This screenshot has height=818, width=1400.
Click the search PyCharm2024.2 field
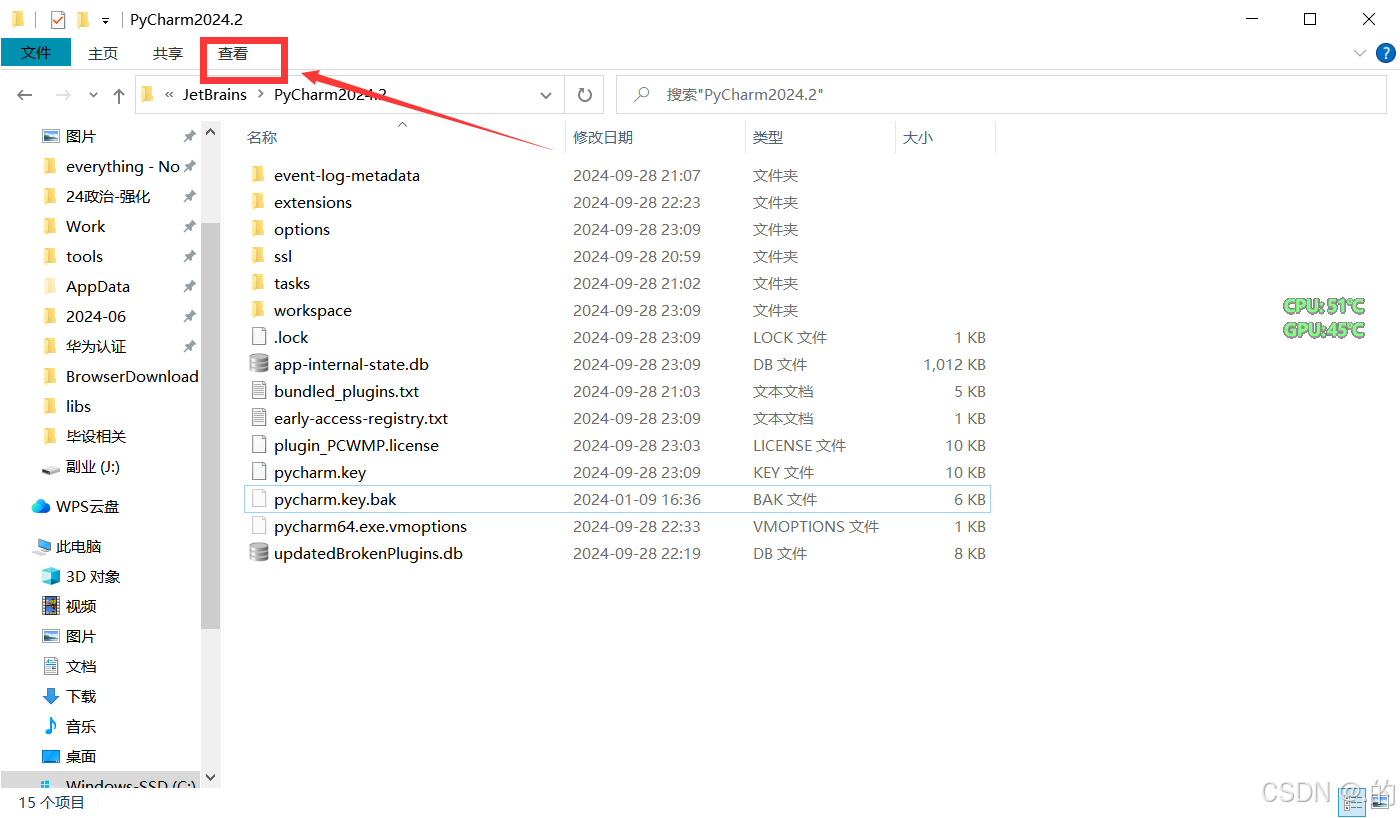click(x=1001, y=95)
